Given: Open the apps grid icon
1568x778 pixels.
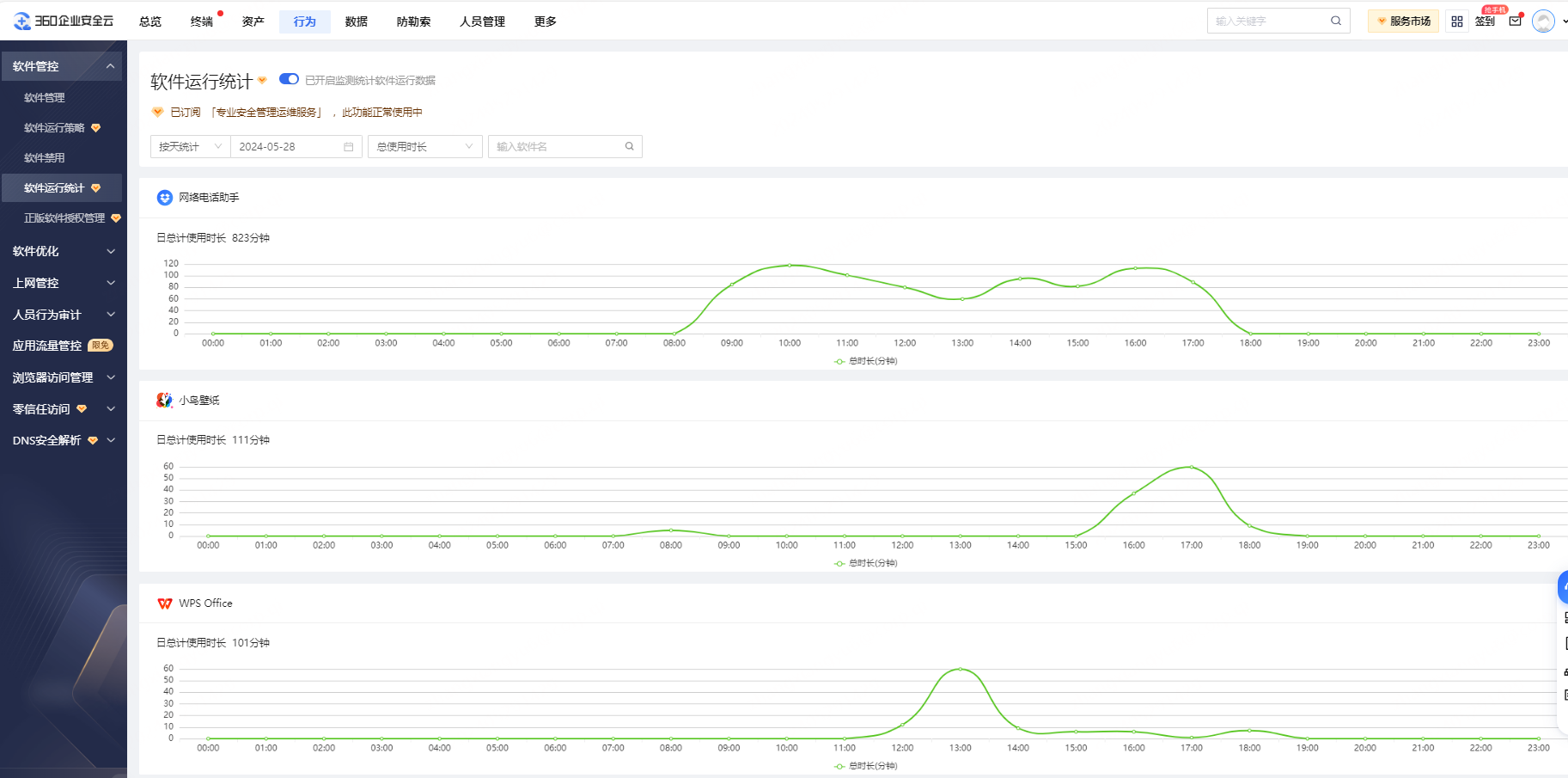Looking at the screenshot, I should (x=1457, y=21).
